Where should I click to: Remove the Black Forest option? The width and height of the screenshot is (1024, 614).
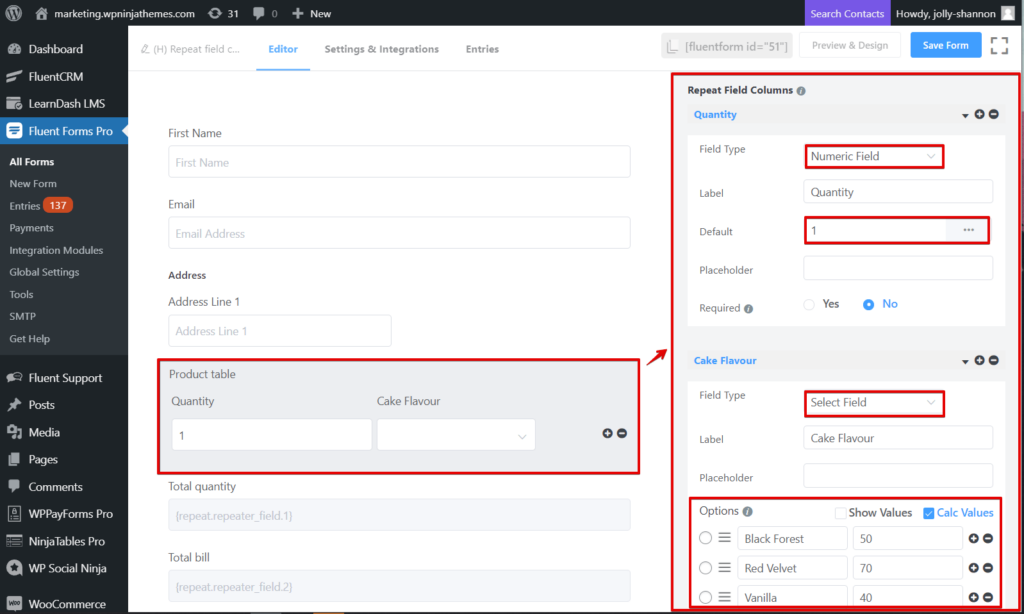[987, 538]
